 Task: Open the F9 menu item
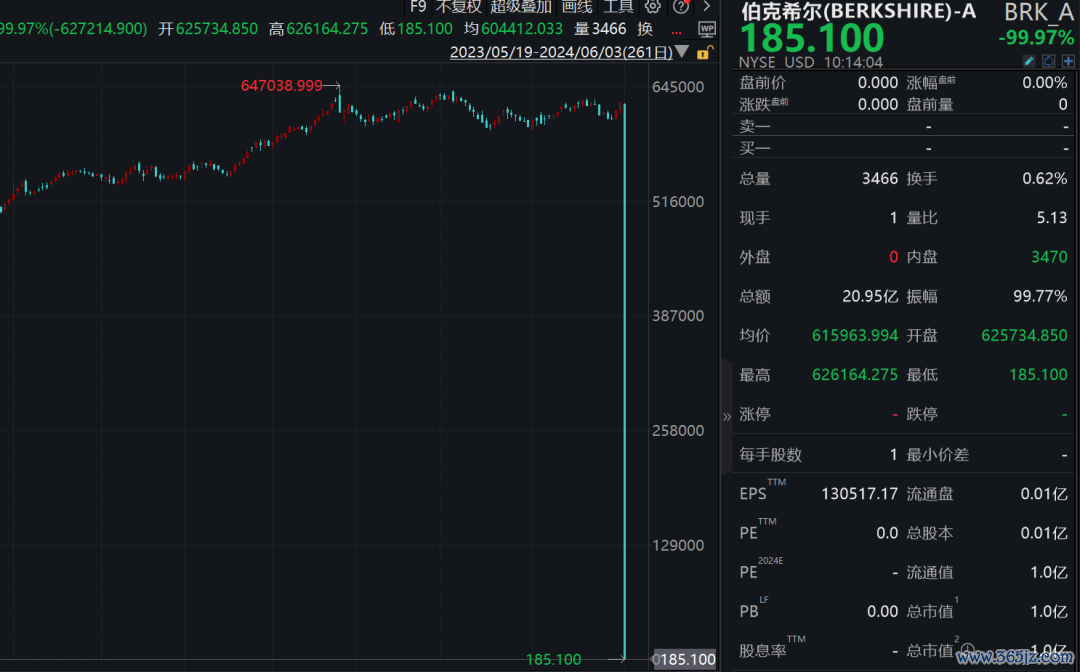418,7
